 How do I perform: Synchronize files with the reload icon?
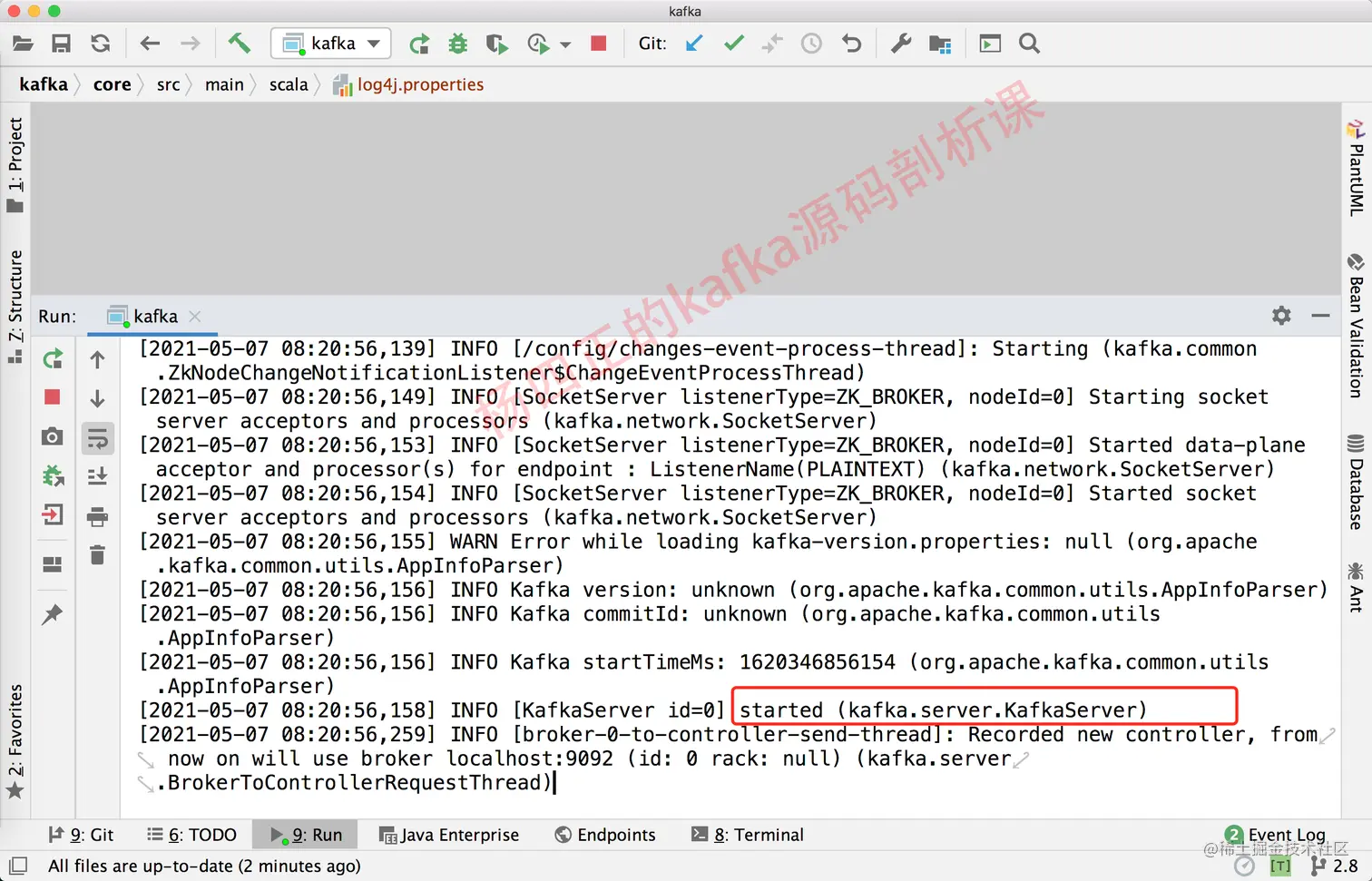point(100,44)
